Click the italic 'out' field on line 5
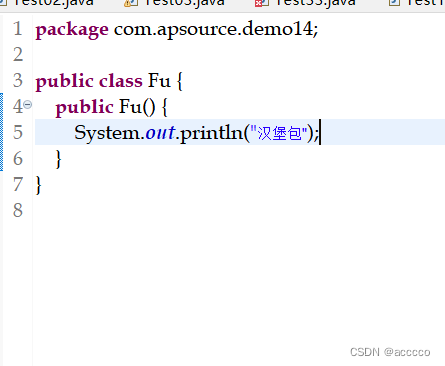445x366 pixels. pyautogui.click(x=160, y=133)
